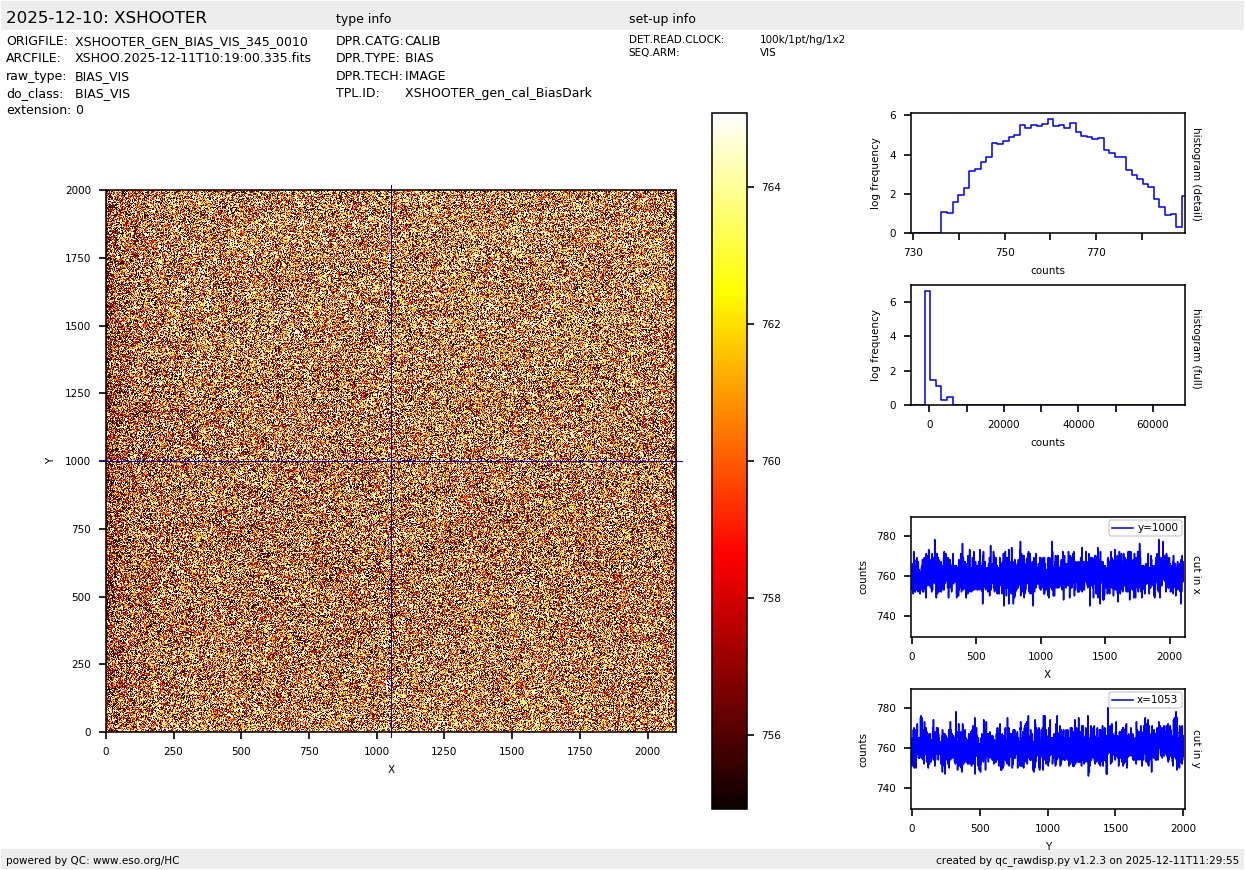Click the color bar scale beside the image
Image resolution: width=1245 pixels, height=870 pixels.
click(x=729, y=460)
